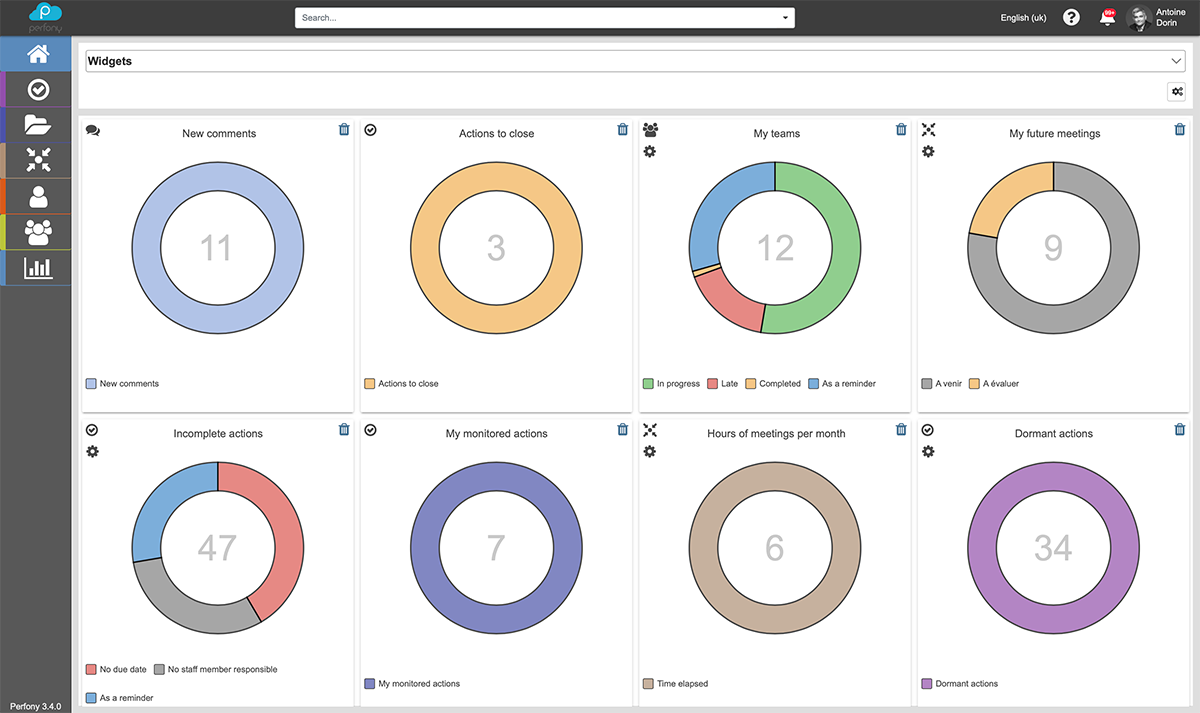The image size is (1200, 713).
Task: Open the projects folder in sidebar
Action: pyautogui.click(x=37, y=125)
